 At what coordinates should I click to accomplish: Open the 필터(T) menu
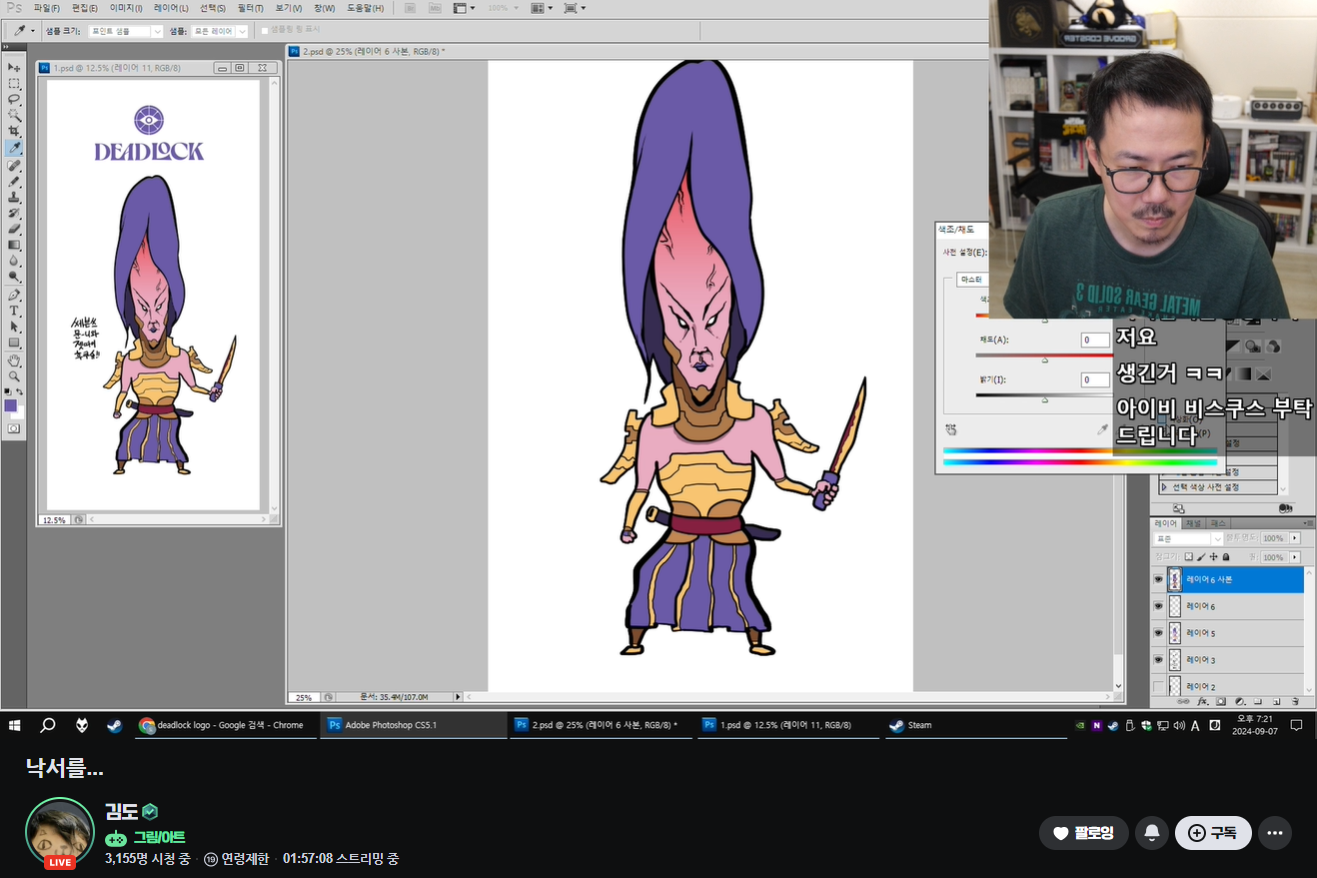point(250,8)
